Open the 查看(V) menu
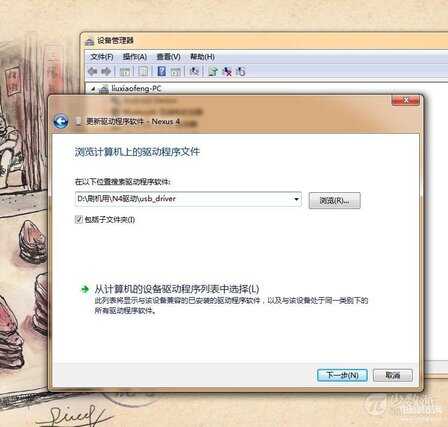Viewport: 448px width, 427px height. click(x=169, y=57)
